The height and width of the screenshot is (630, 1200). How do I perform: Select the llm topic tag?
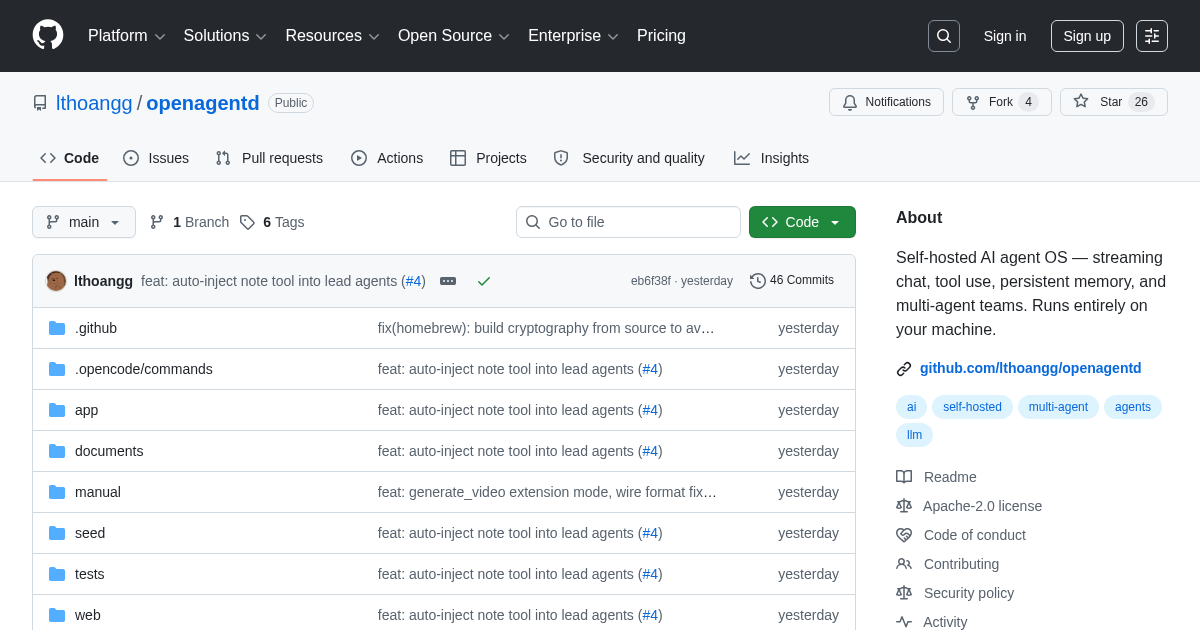(x=914, y=435)
